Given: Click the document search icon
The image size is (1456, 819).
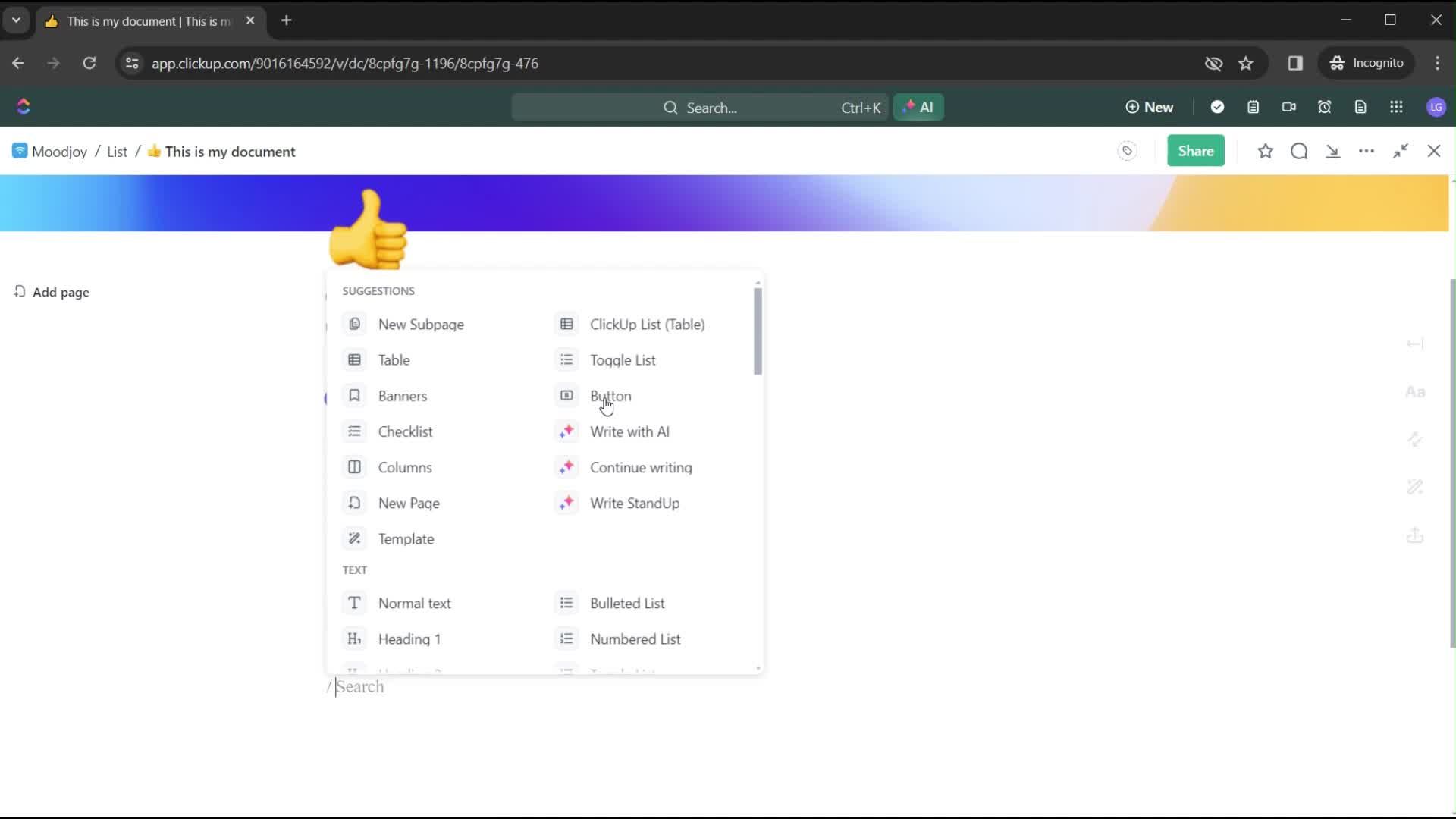Looking at the screenshot, I should point(1300,151).
